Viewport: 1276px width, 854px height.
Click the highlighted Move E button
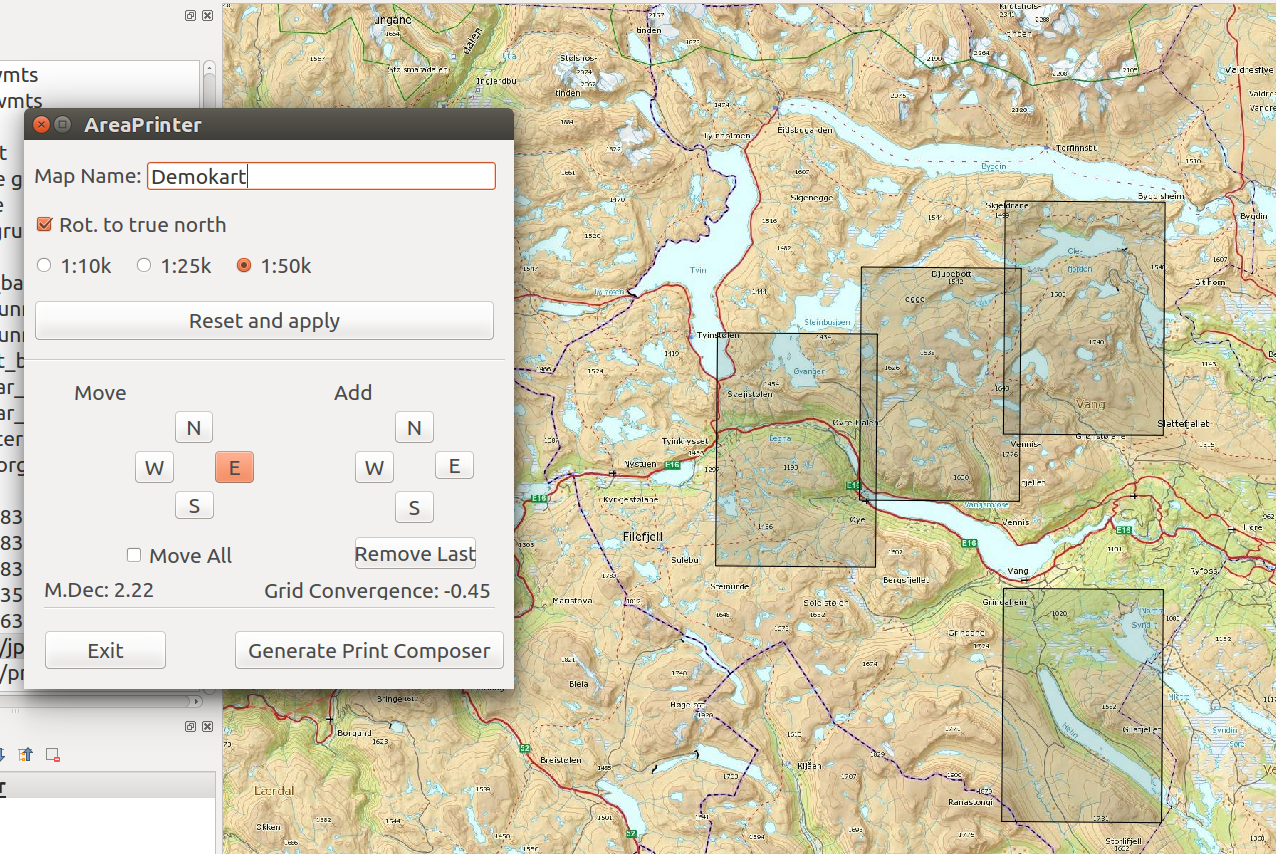[x=234, y=467]
